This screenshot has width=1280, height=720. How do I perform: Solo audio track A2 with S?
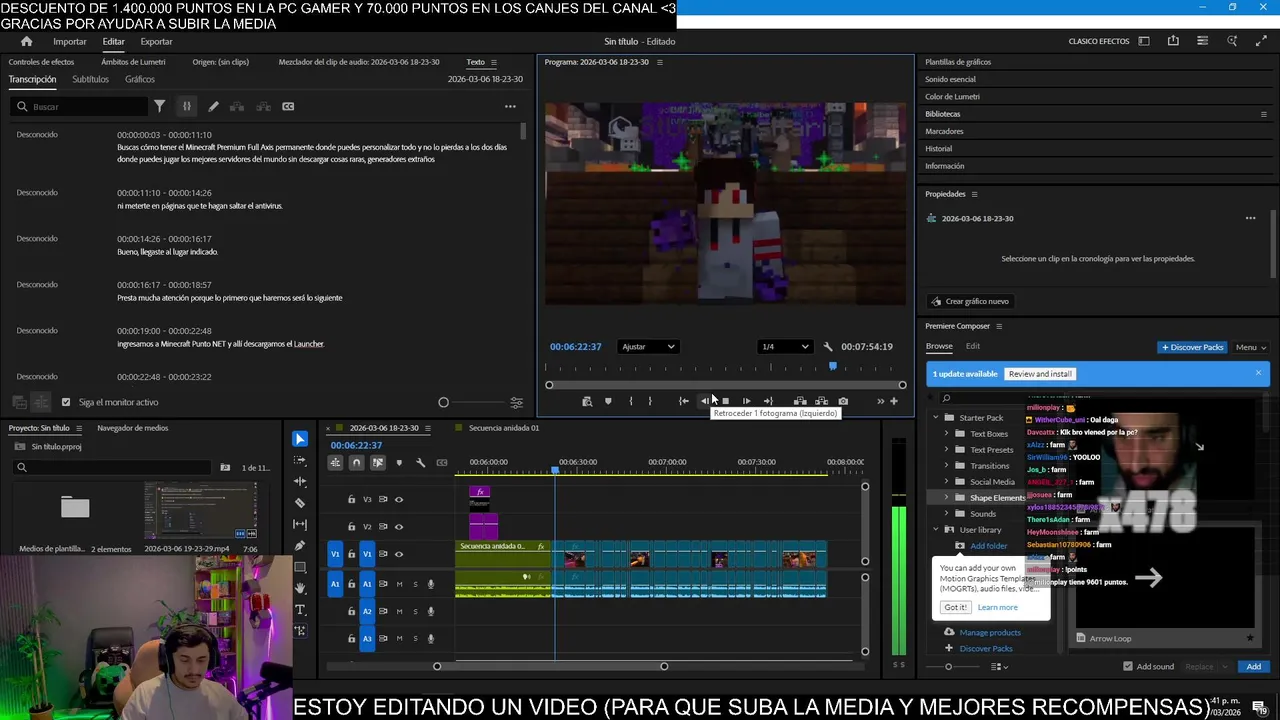[415, 611]
